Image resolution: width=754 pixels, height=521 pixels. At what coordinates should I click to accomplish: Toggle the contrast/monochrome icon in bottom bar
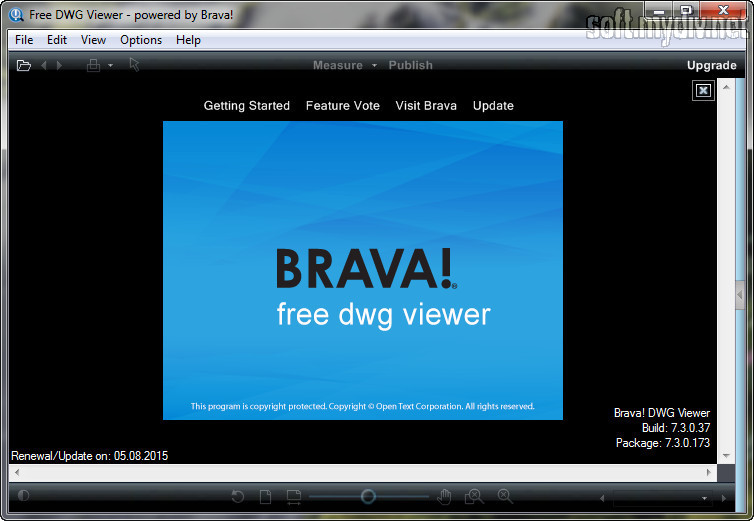point(23,496)
